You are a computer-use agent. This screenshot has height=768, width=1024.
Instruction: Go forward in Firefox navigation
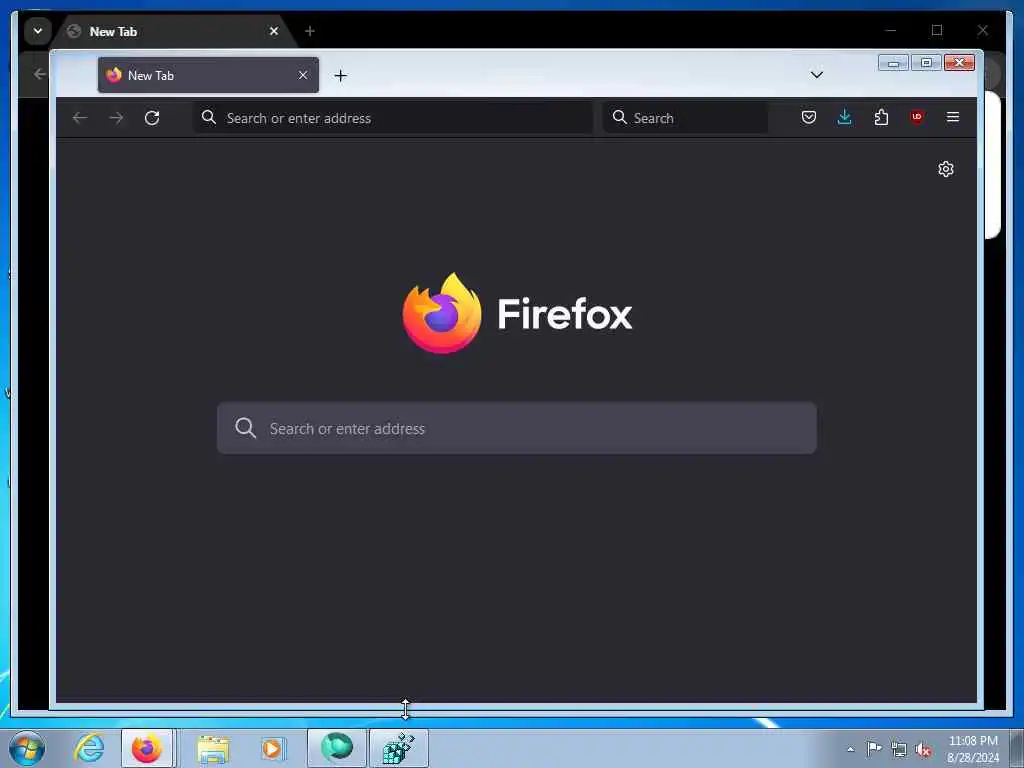pos(116,118)
